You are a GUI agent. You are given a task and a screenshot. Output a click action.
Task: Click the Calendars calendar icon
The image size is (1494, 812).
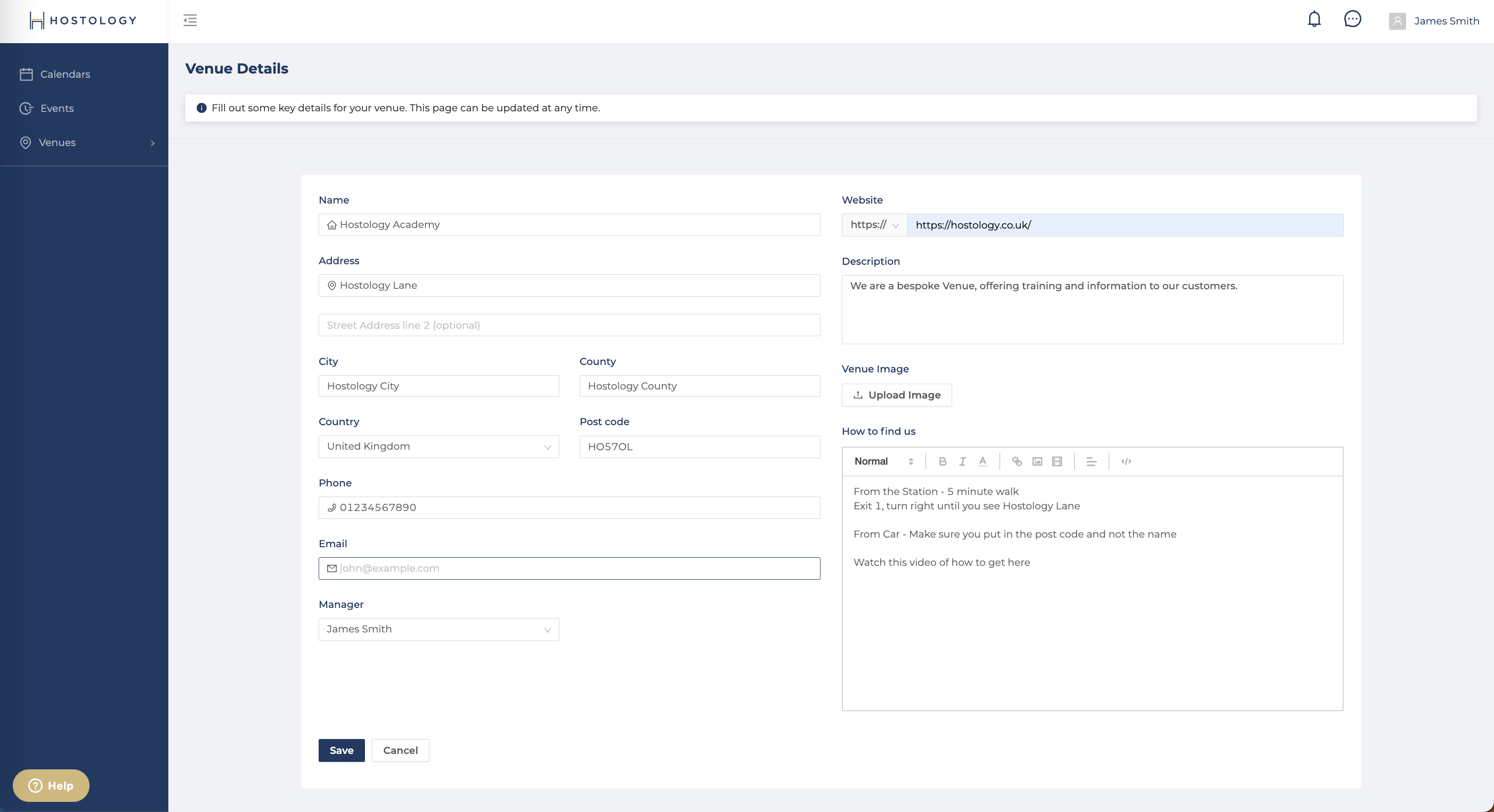point(26,74)
